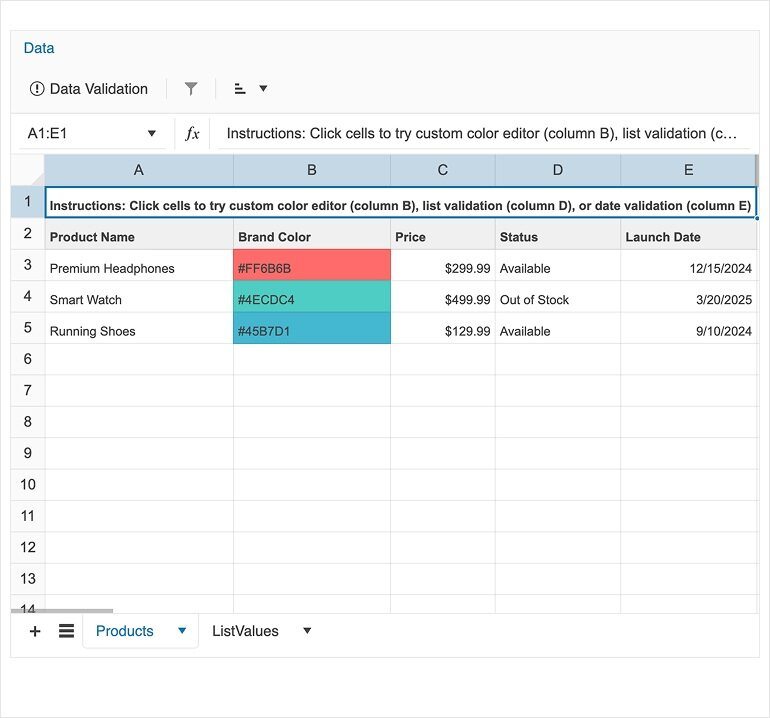
Task: Open the all sheets list icon
Action: click(x=66, y=631)
